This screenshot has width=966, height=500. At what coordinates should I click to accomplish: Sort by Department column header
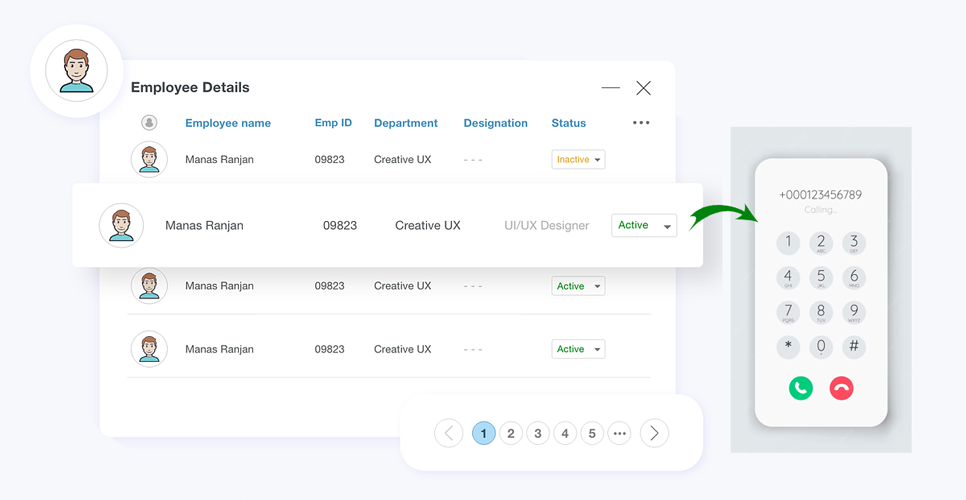pyautogui.click(x=405, y=123)
